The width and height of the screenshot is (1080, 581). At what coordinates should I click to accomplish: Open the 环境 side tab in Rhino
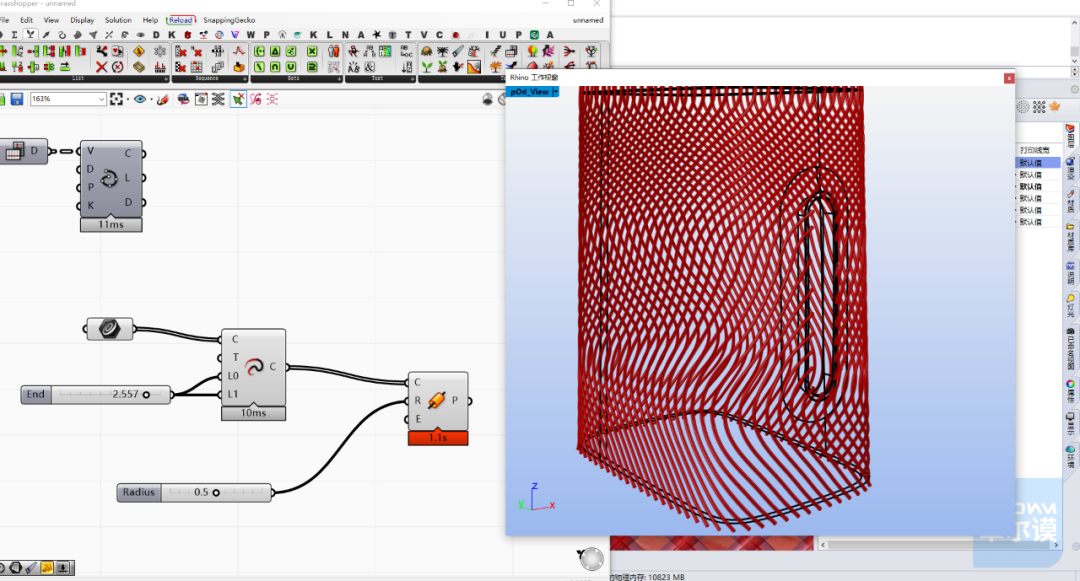tap(1070, 457)
